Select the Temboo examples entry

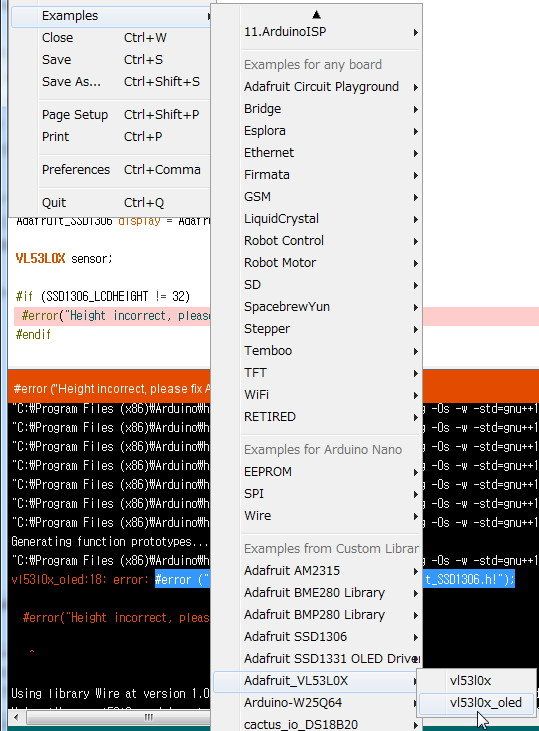click(x=318, y=351)
